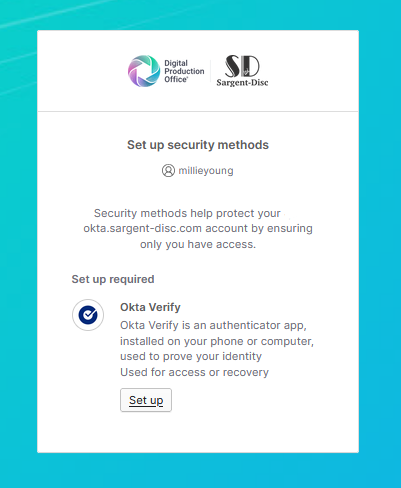Click the SD monogram logo
This screenshot has height=488, width=401.
[x=242, y=66]
